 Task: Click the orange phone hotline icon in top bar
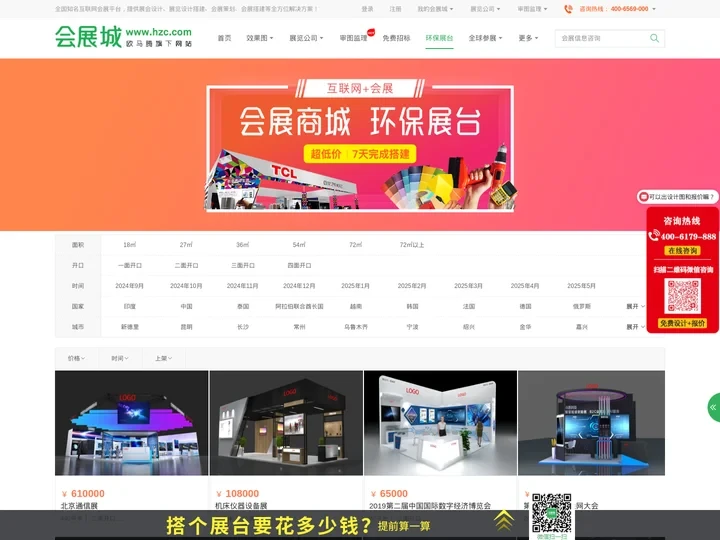[x=568, y=9]
